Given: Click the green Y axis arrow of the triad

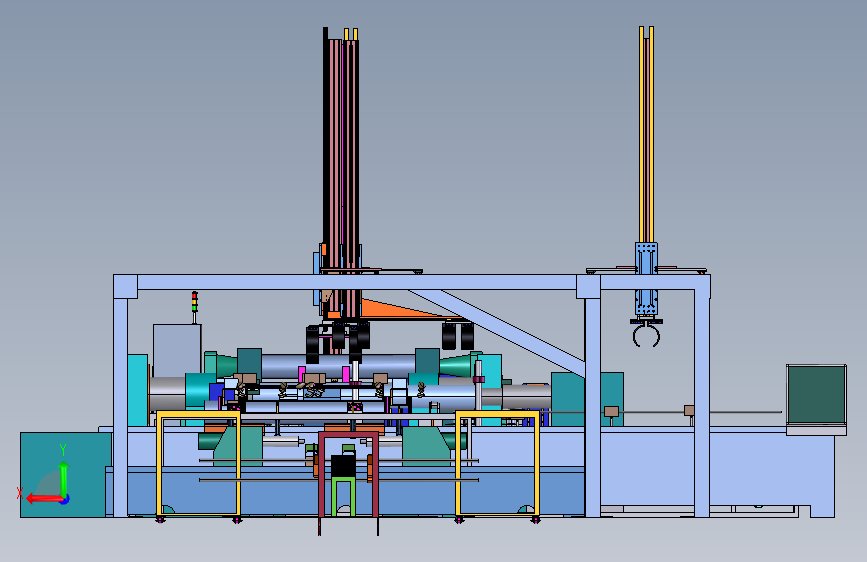Looking at the screenshot, I should coord(64,479).
